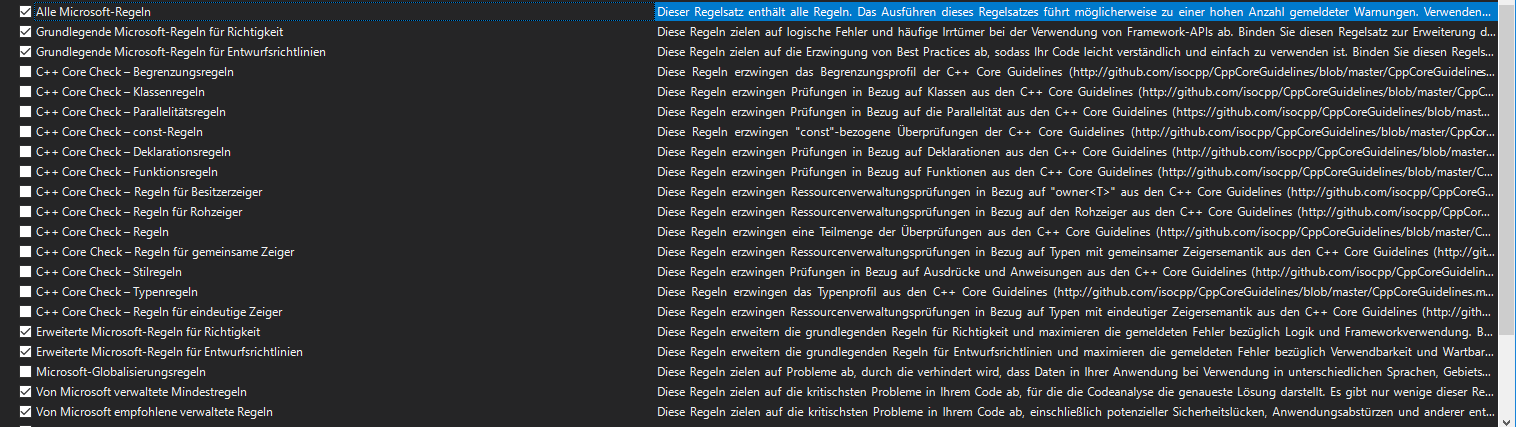Viewport: 1516px width, 427px height.
Task: Click description 'Ressourcenverwaltungsprüfungen in Bezug auf den Rohzeiger'
Action: [1077, 211]
